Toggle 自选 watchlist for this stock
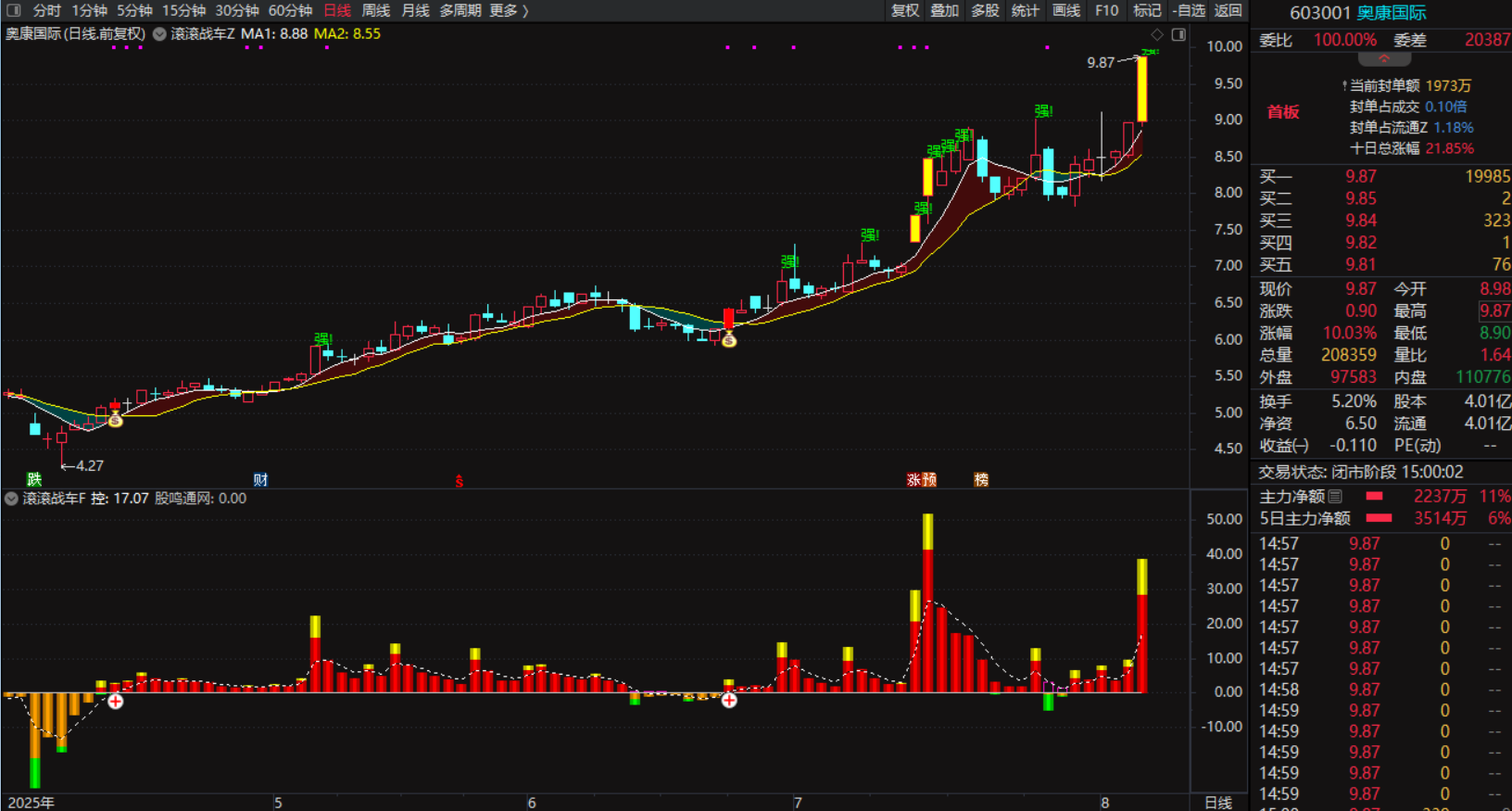 [x=1189, y=10]
